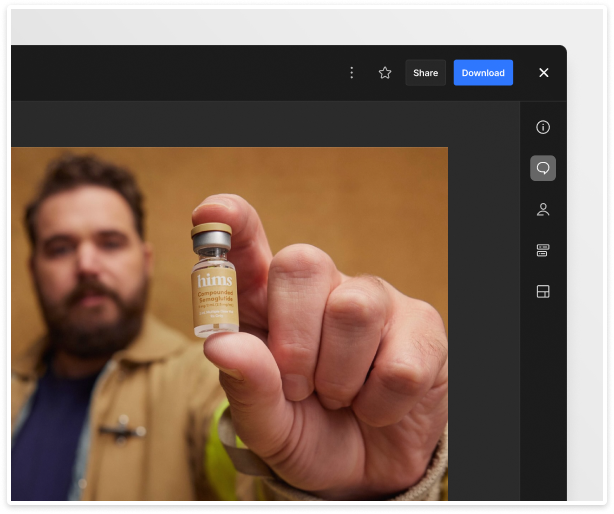
Task: Open the layout template sidebar icon
Action: (542, 292)
